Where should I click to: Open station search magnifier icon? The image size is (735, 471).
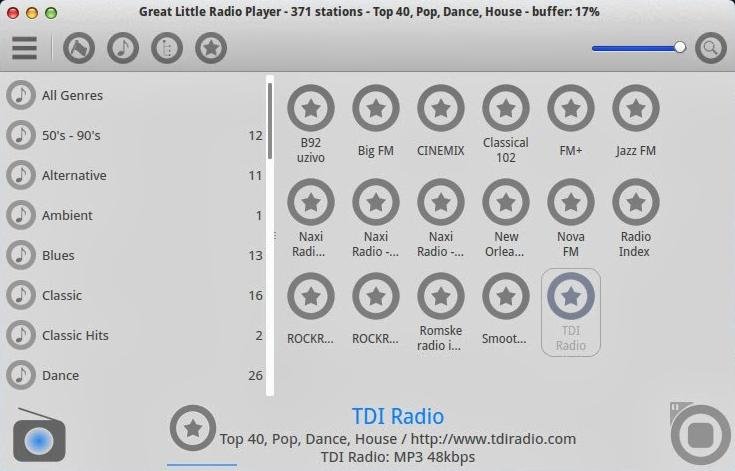coord(711,48)
